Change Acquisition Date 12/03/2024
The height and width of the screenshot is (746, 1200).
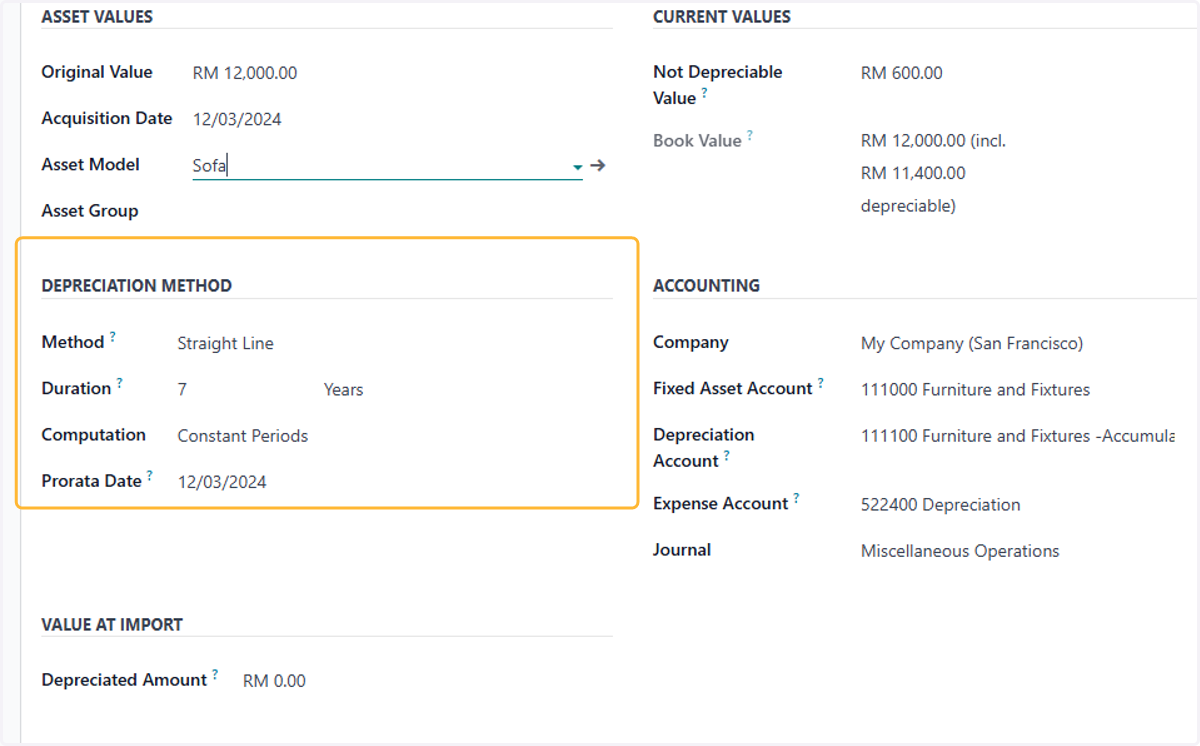point(237,120)
